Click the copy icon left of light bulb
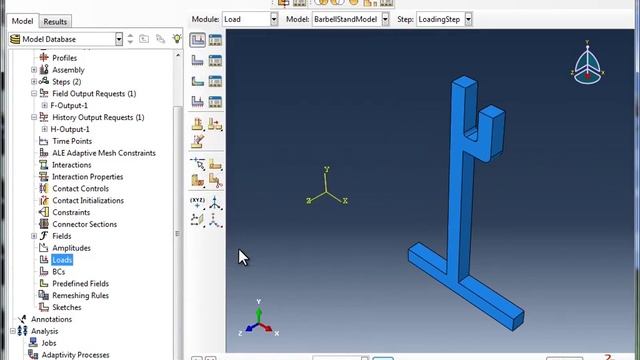Screen dimensions: 640x360 (x=160, y=39)
